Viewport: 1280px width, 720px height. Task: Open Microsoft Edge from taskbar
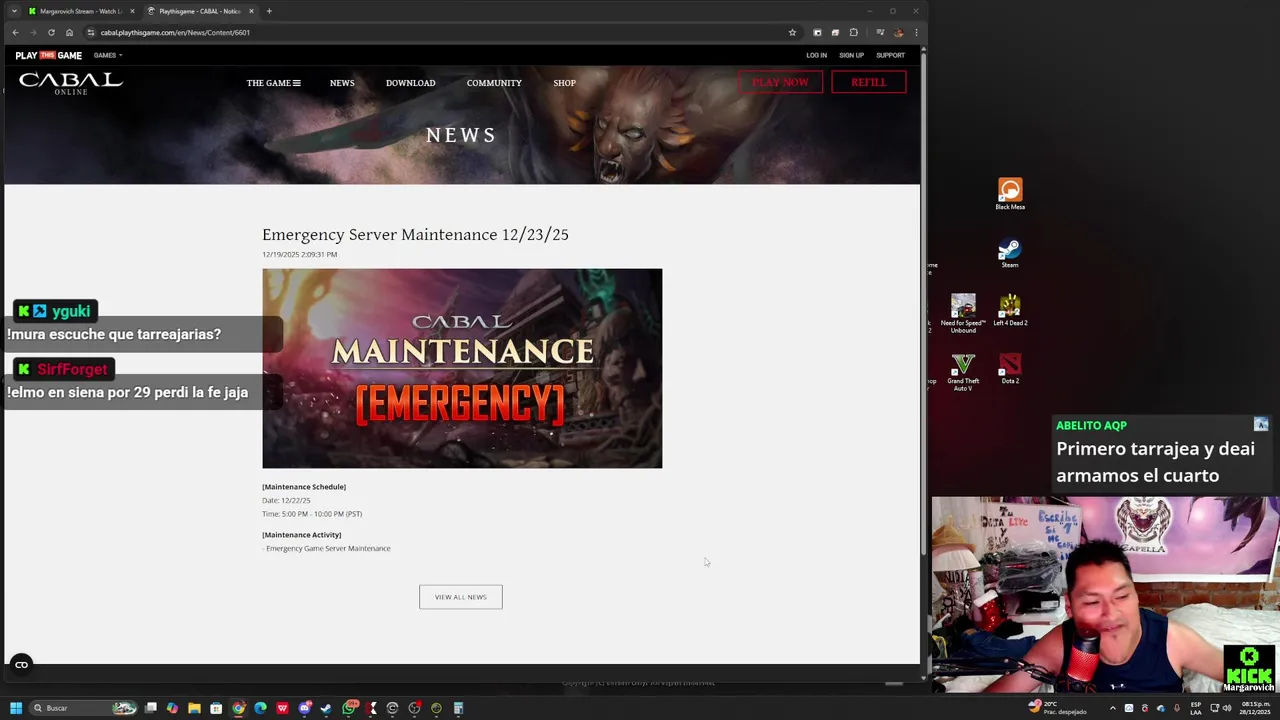click(x=260, y=708)
